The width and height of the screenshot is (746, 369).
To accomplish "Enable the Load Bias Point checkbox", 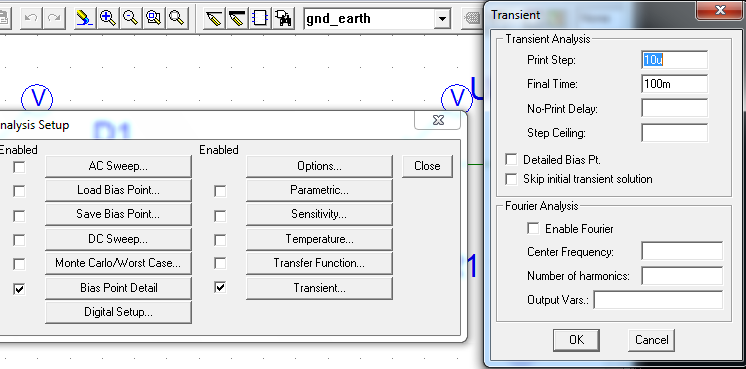I will pyautogui.click(x=19, y=191).
